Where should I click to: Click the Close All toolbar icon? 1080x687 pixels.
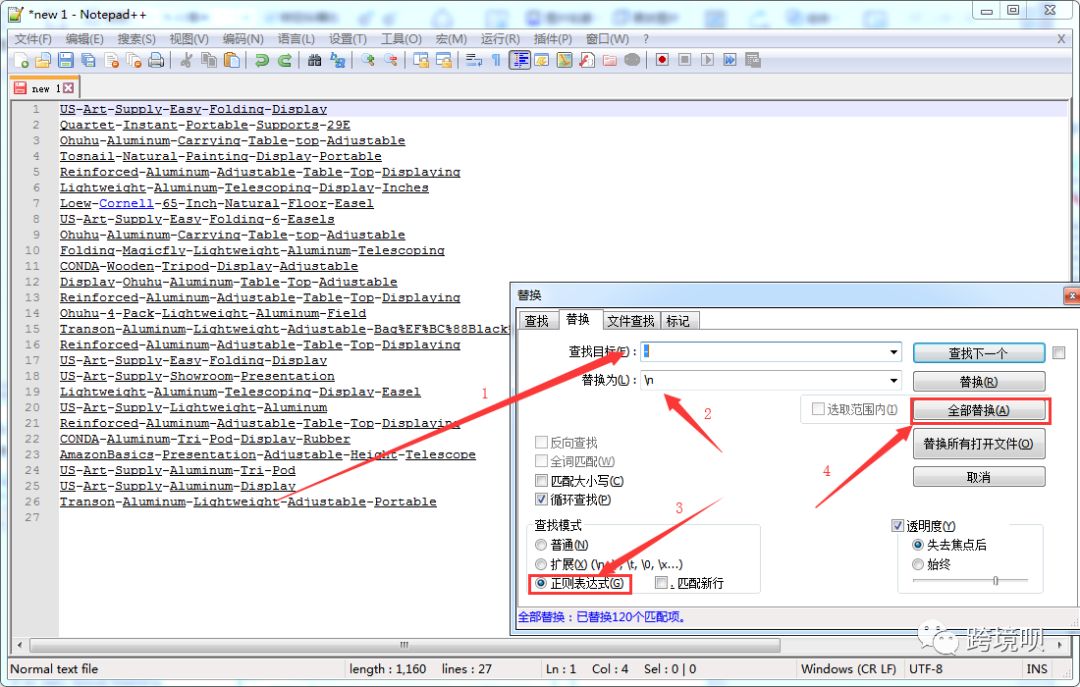click(134, 61)
